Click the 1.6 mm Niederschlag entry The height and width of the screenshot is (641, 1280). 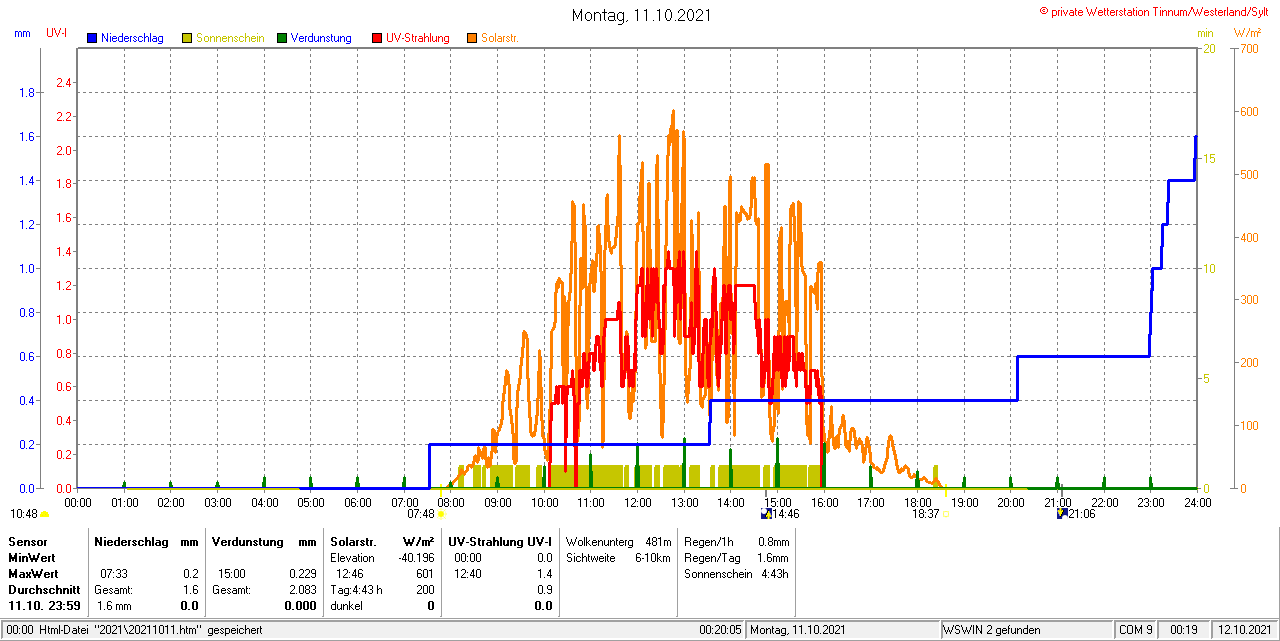point(113,606)
